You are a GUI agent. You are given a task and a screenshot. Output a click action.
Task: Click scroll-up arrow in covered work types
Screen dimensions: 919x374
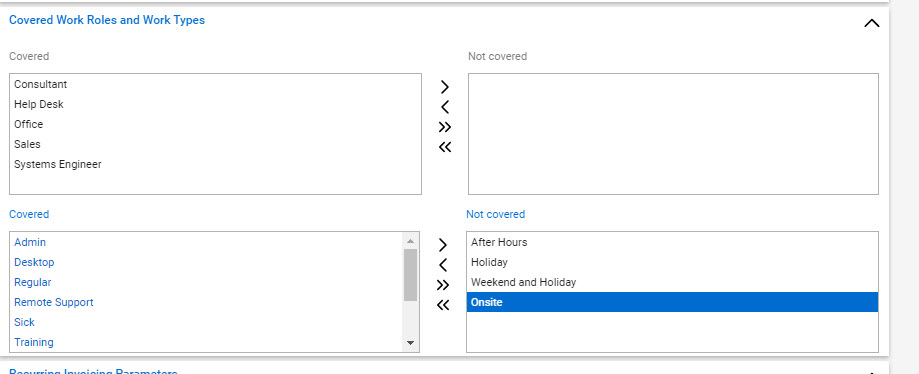pyautogui.click(x=410, y=241)
